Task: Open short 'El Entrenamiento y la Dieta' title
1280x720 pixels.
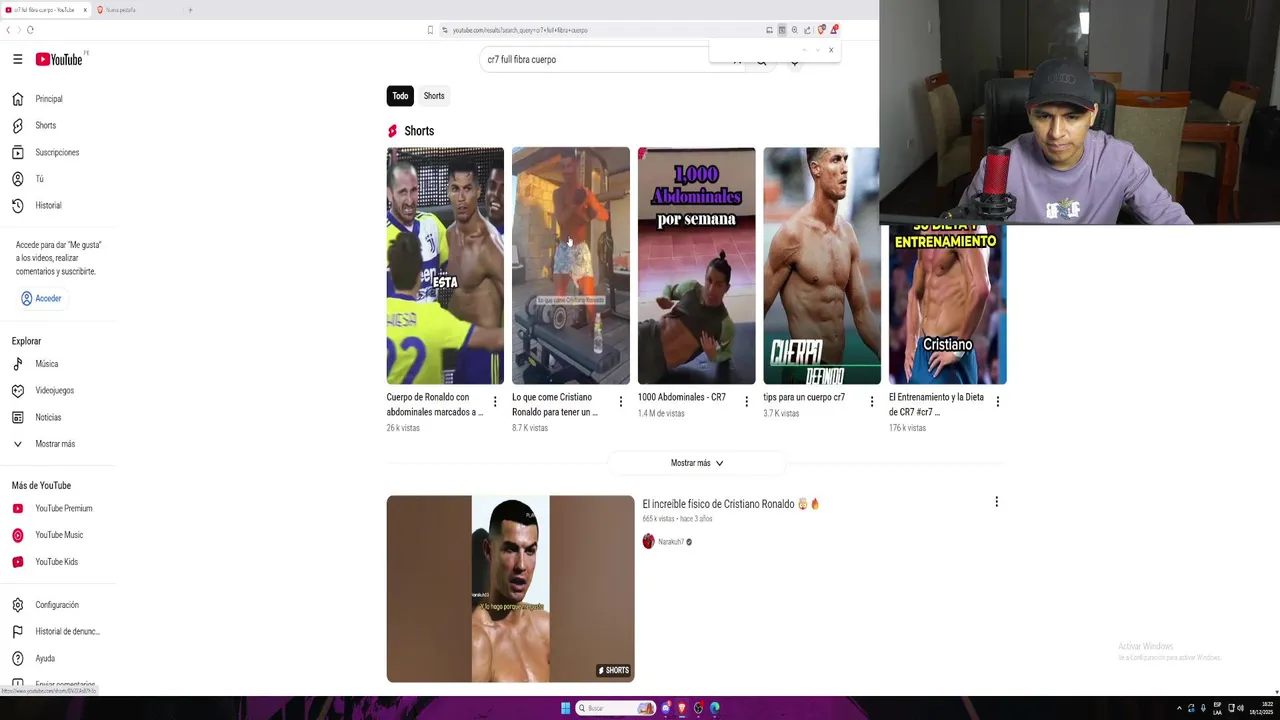Action: pos(936,404)
